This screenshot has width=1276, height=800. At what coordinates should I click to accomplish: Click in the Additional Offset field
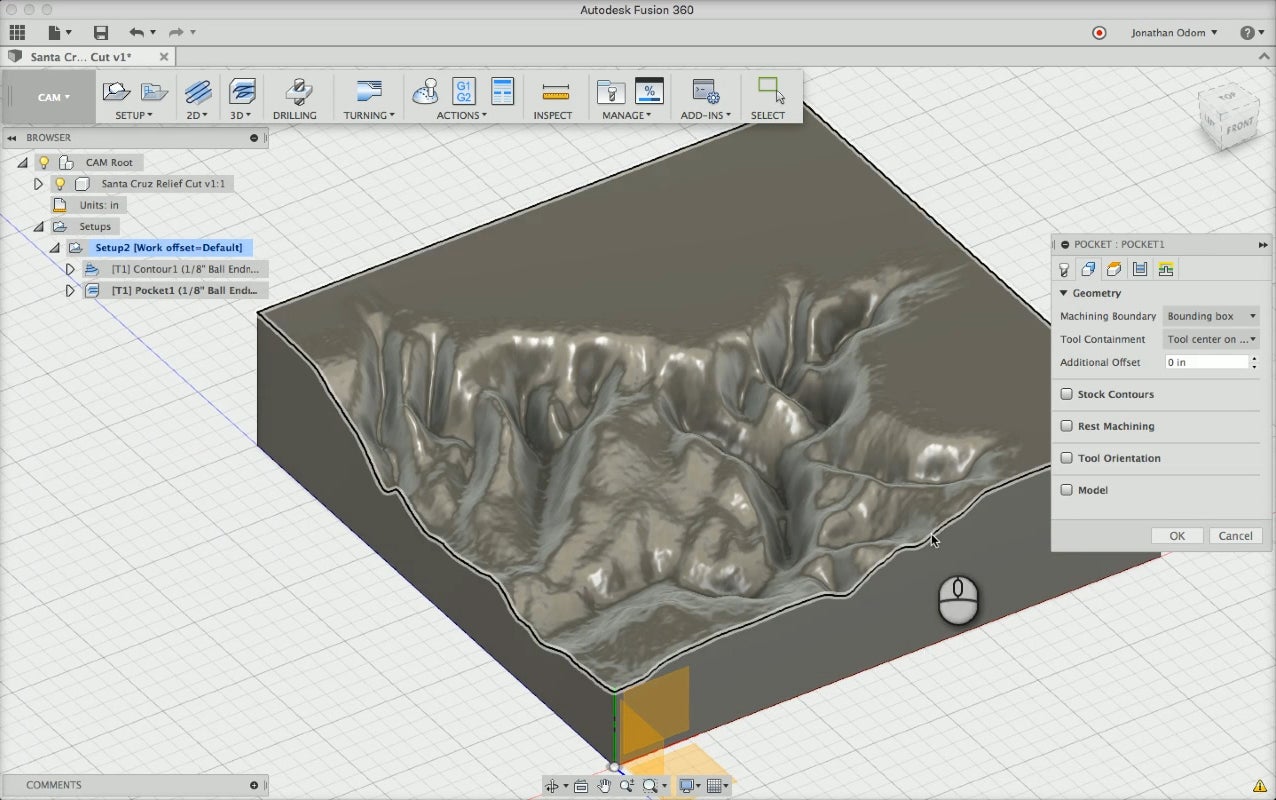[x=1206, y=362]
